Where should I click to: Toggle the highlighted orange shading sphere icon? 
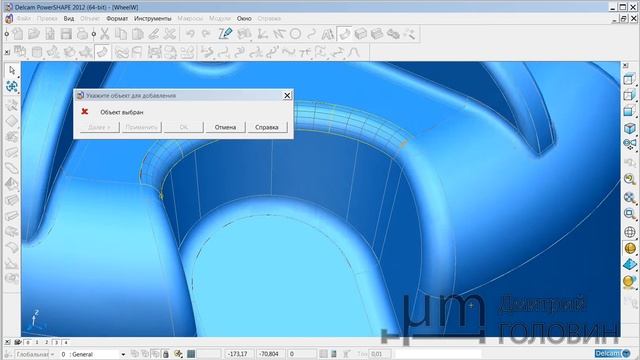630,248
